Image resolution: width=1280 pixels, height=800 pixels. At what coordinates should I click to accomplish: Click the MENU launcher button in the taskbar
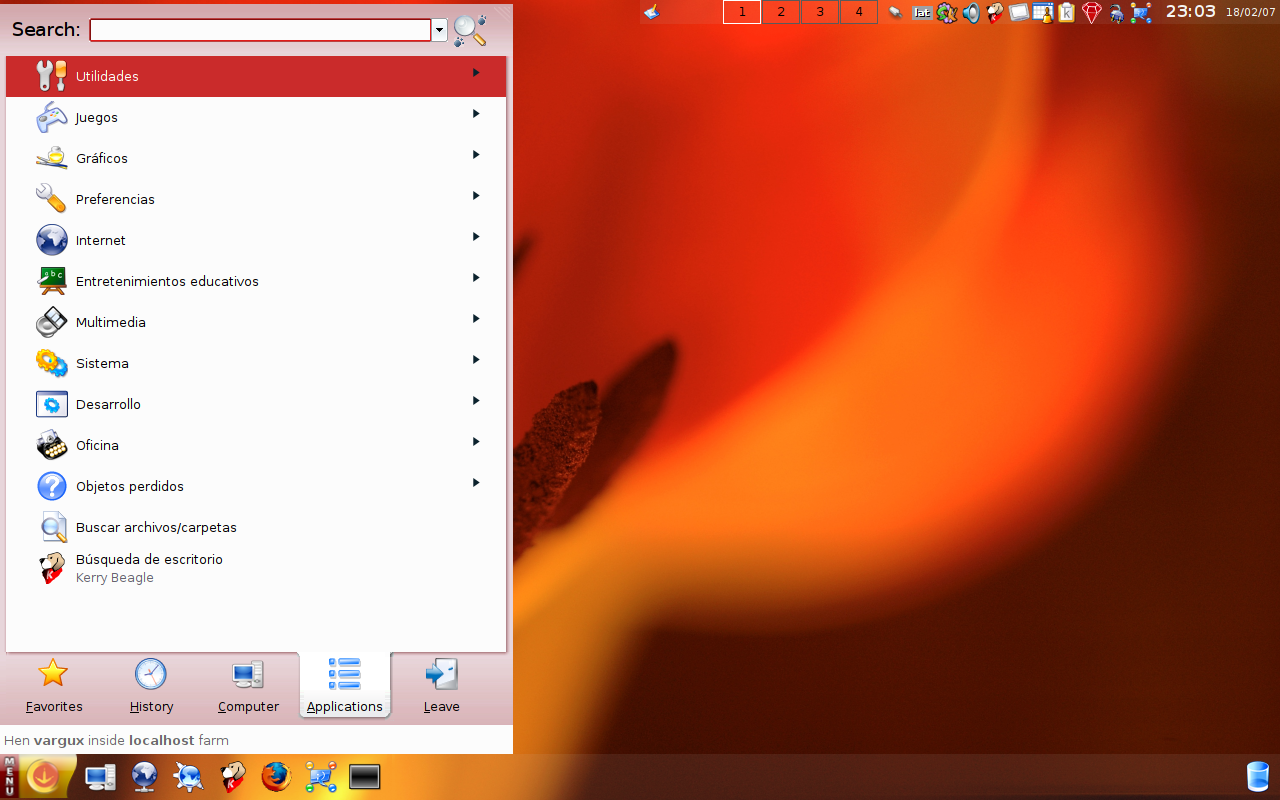pos(10,777)
